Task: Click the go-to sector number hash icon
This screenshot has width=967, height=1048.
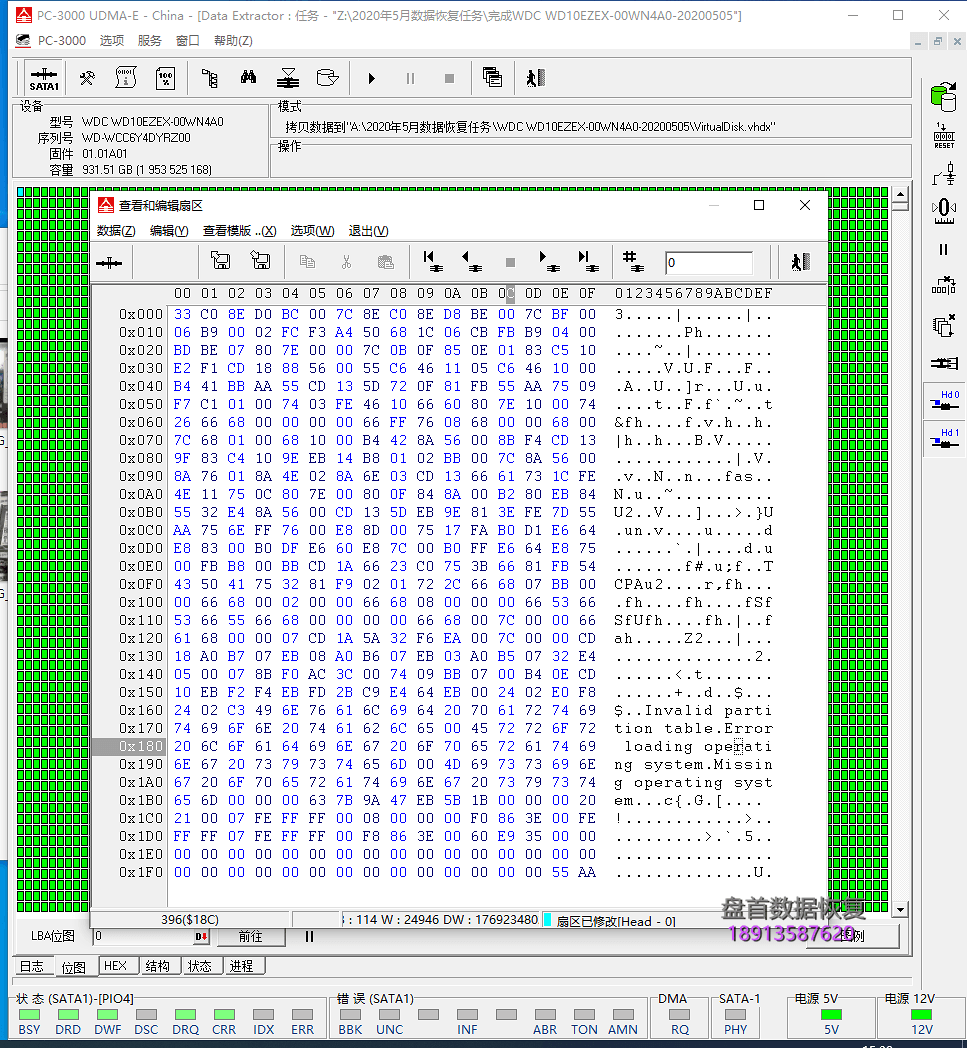Action: coord(632,261)
